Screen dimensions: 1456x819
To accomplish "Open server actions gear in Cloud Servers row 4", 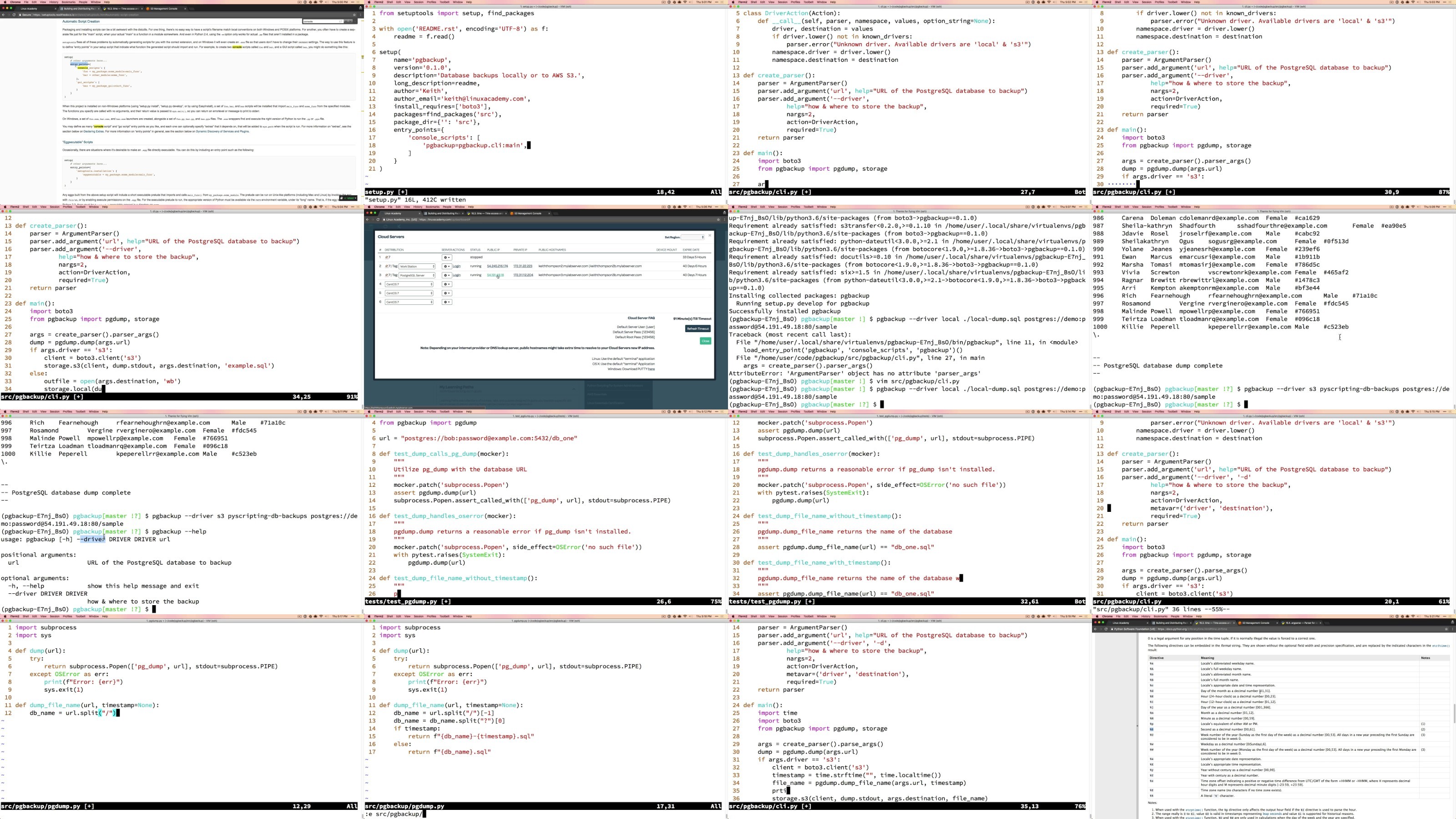I will click(x=446, y=284).
